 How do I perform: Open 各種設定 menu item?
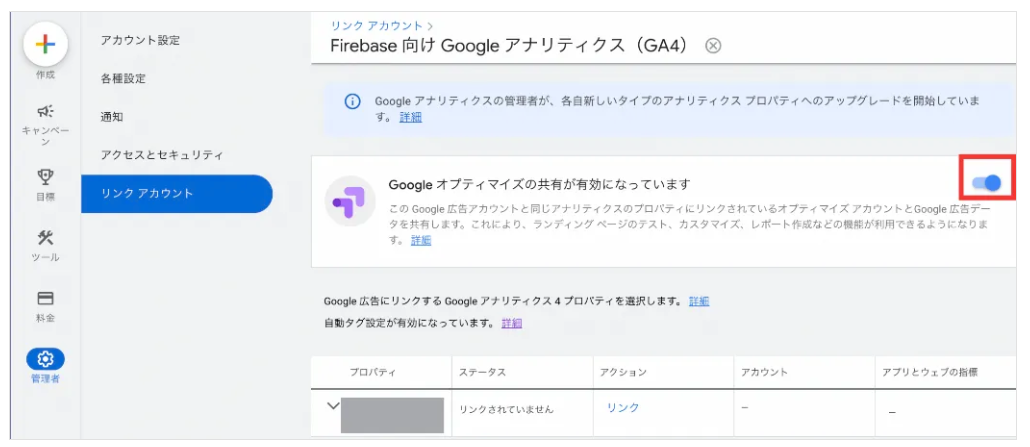click(x=123, y=78)
